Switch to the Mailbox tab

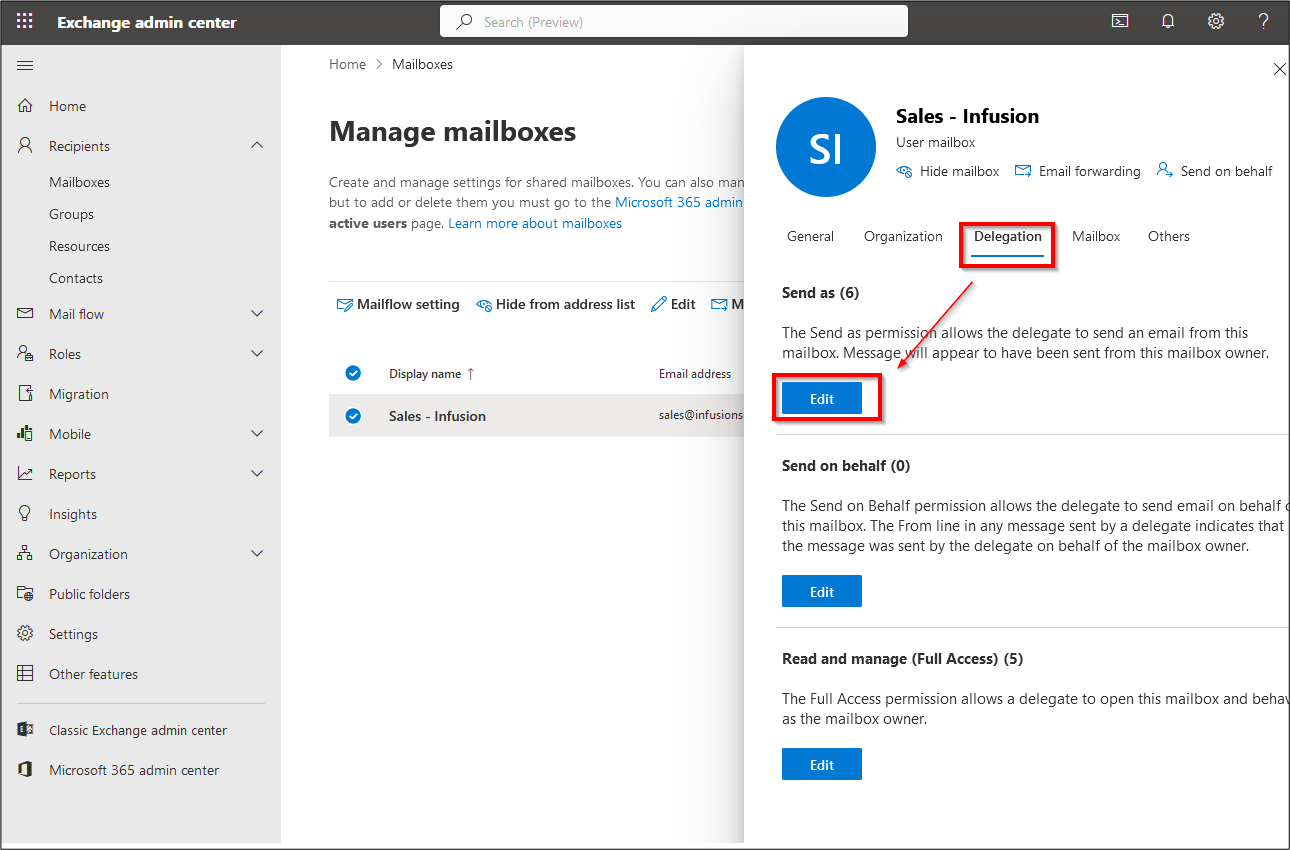(1096, 237)
